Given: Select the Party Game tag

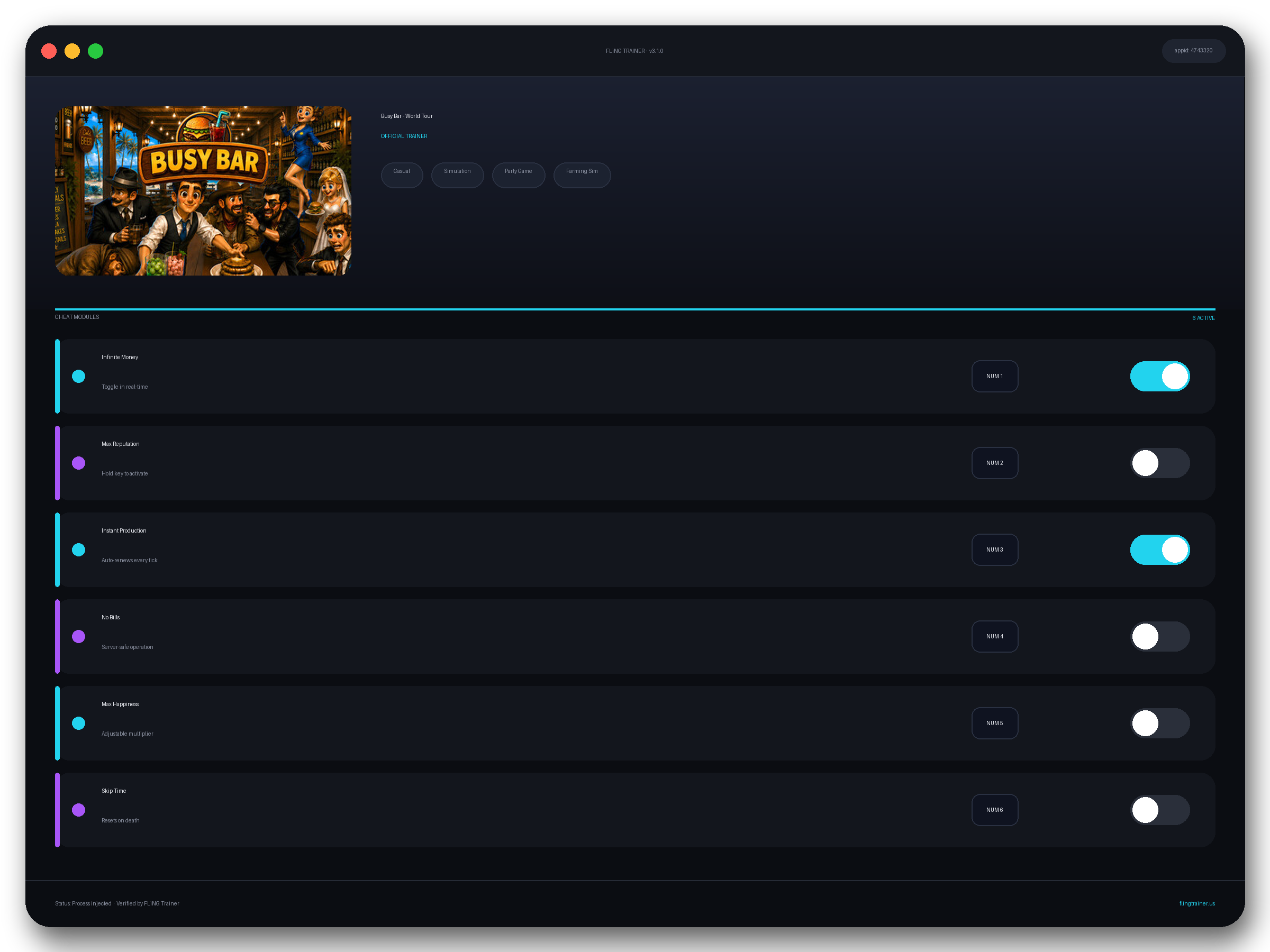Looking at the screenshot, I should (x=519, y=175).
